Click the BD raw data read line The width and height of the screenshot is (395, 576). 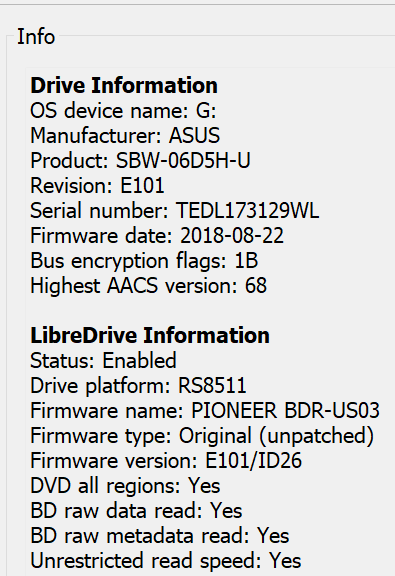coord(136,511)
